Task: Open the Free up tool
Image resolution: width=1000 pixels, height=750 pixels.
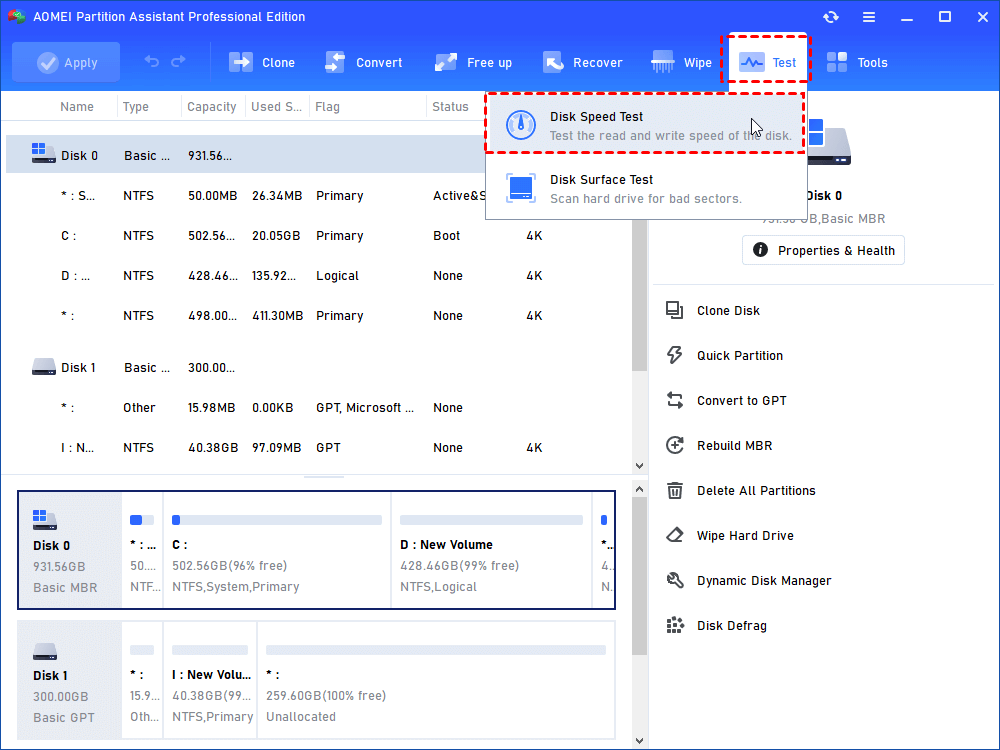Action: (473, 62)
